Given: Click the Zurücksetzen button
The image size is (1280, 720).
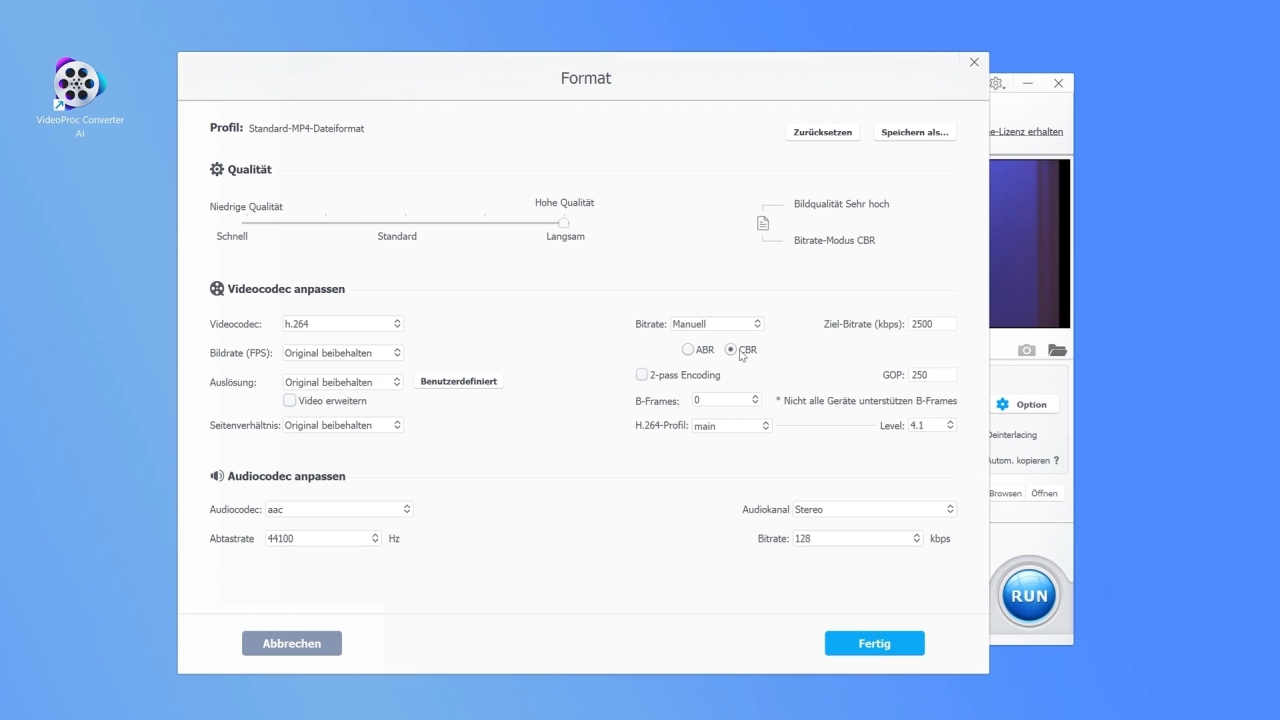Looking at the screenshot, I should 823,132.
